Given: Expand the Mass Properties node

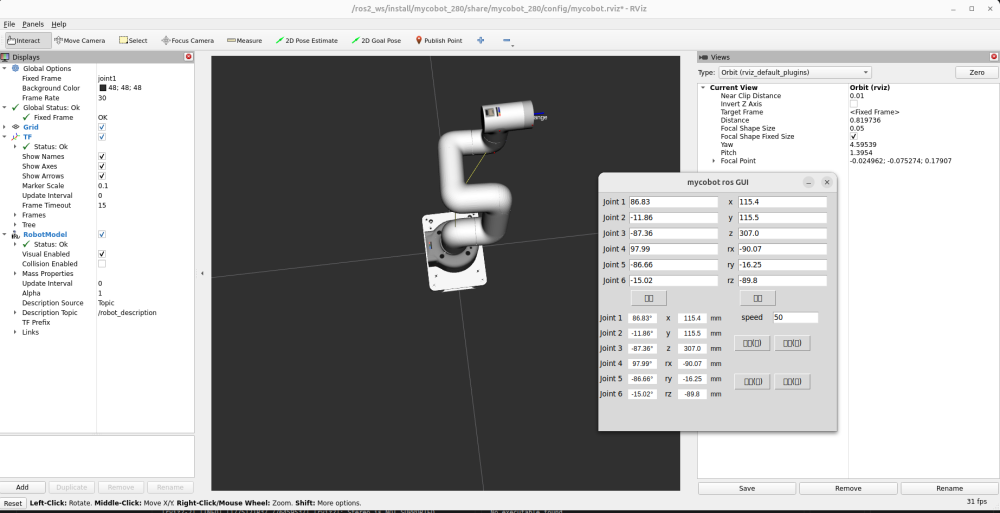Looking at the screenshot, I should coord(15,273).
